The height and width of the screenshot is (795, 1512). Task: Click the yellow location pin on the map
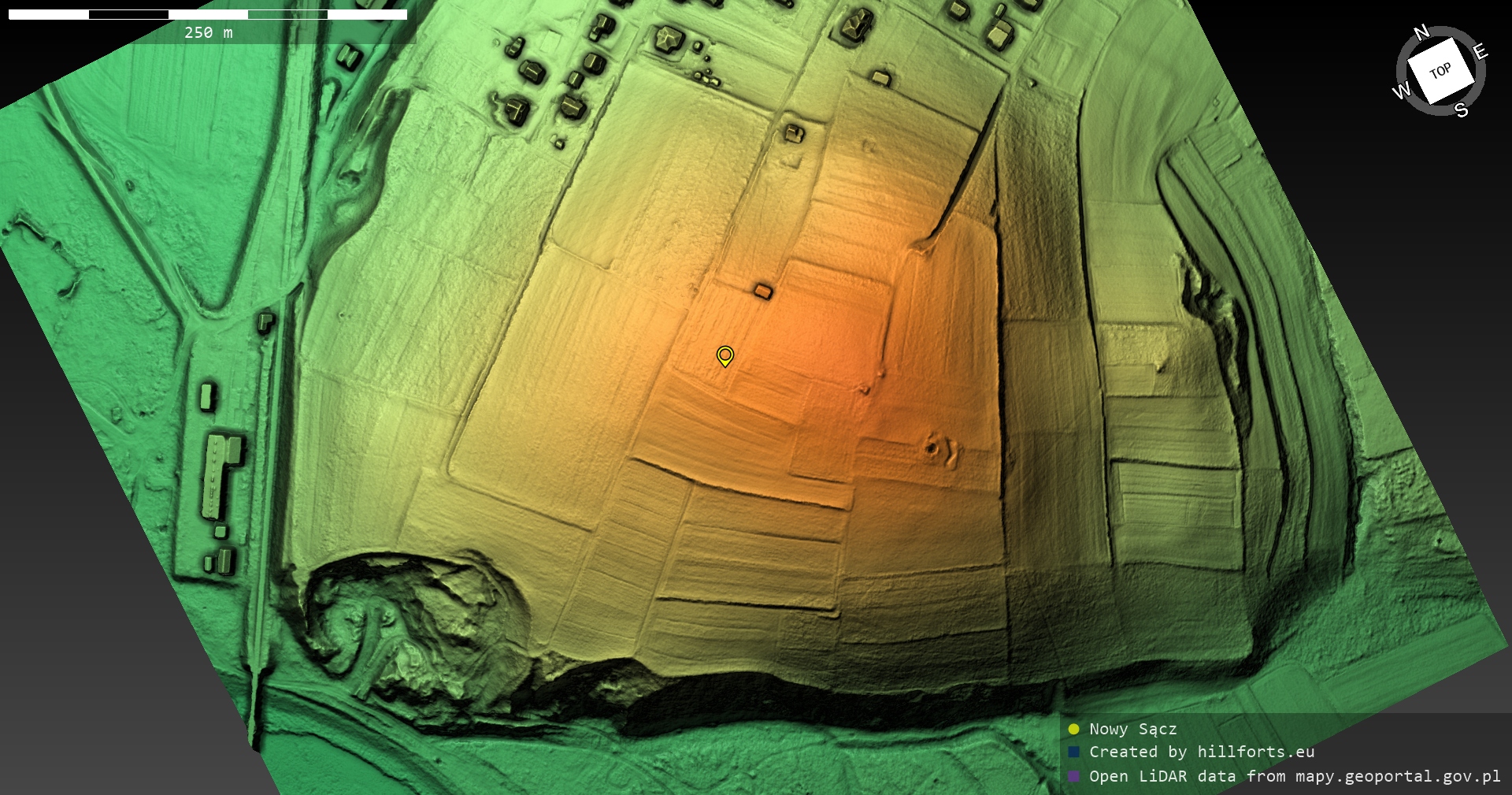point(724,355)
